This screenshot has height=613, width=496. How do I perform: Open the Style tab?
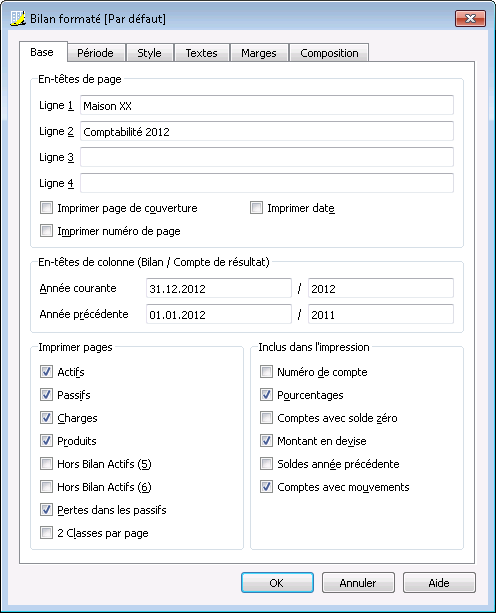click(149, 53)
